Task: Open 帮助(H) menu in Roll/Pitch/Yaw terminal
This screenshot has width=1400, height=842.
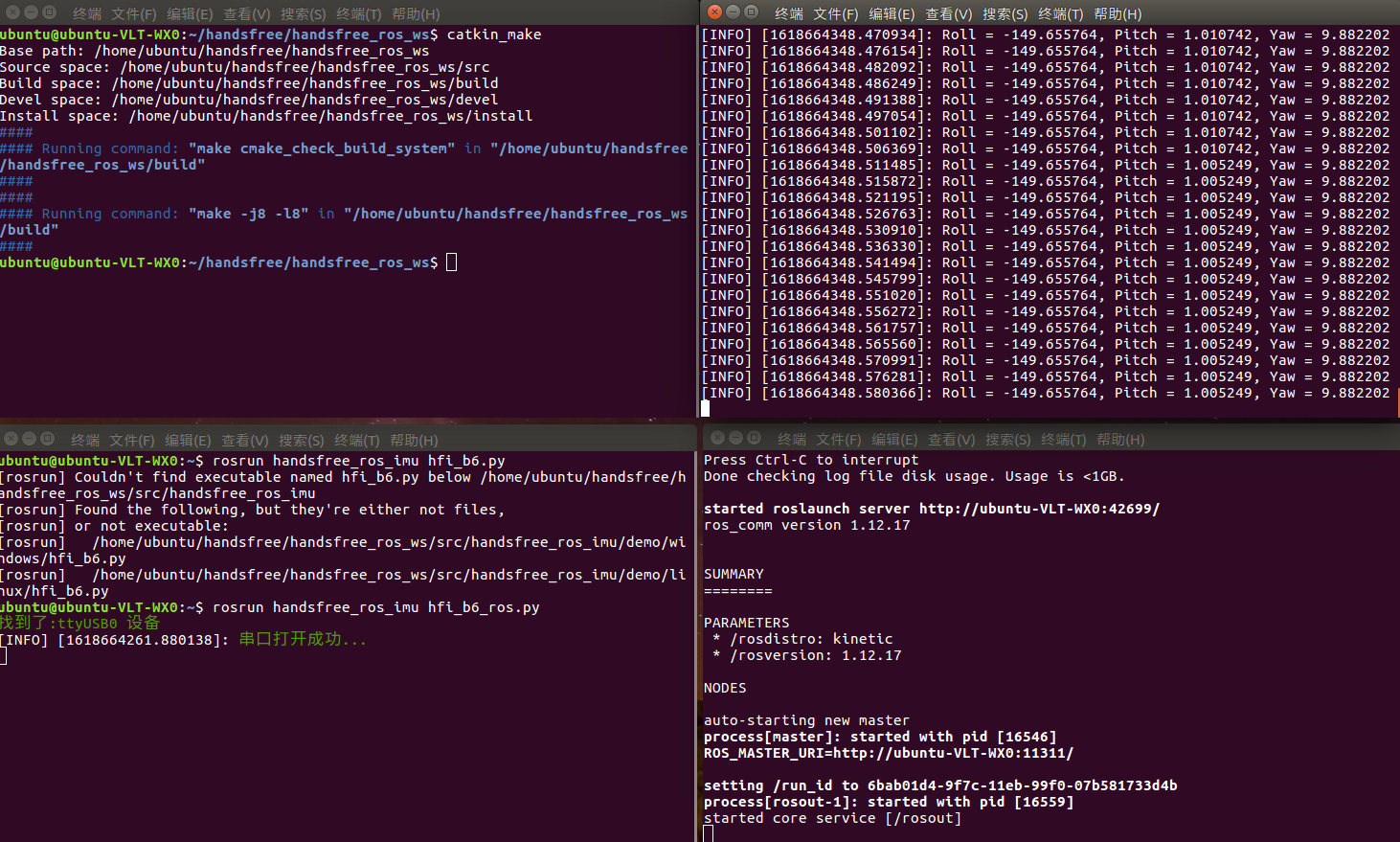Action: (x=1118, y=13)
